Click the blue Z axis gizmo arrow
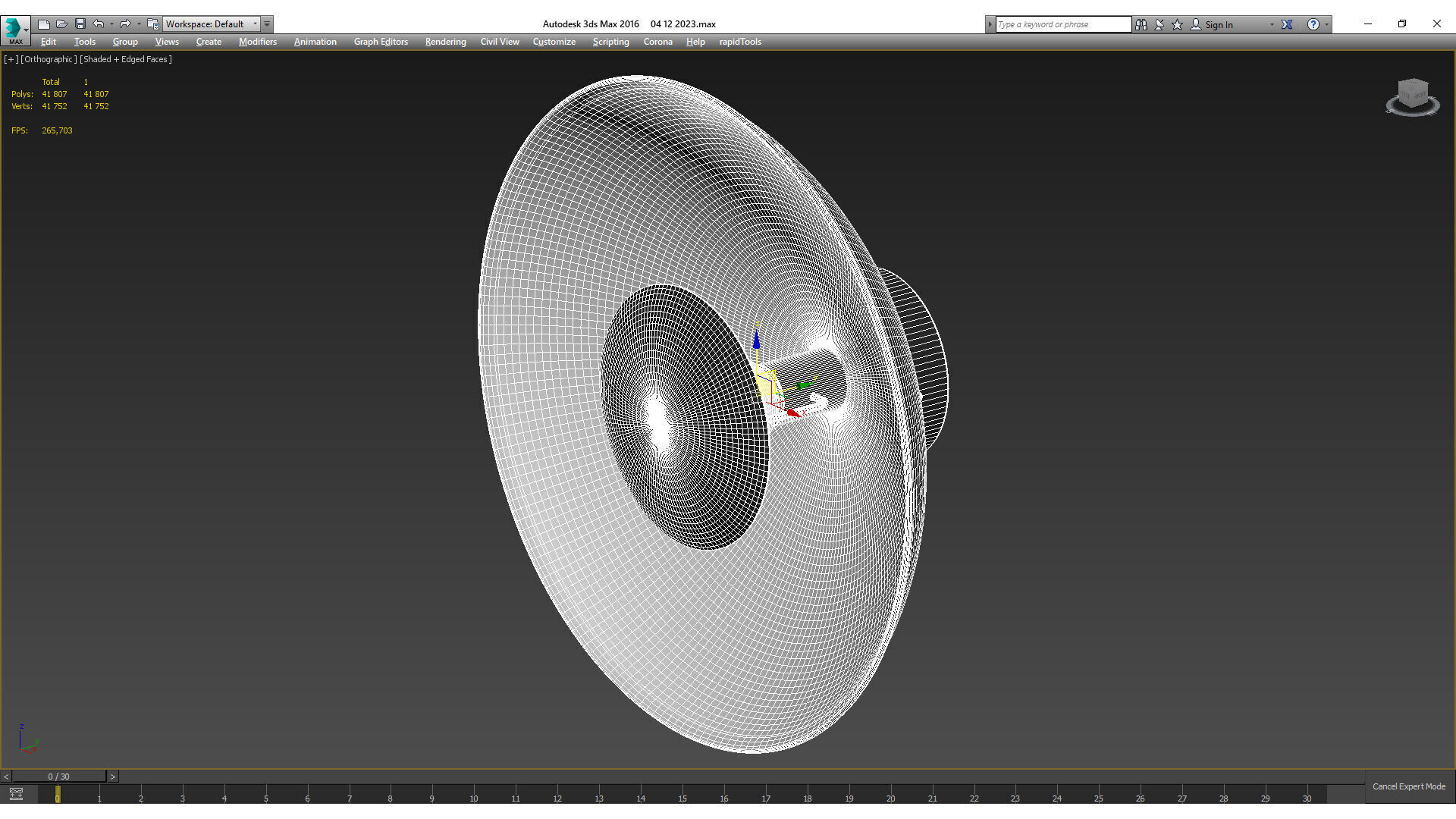The image size is (1456, 819). click(x=756, y=339)
